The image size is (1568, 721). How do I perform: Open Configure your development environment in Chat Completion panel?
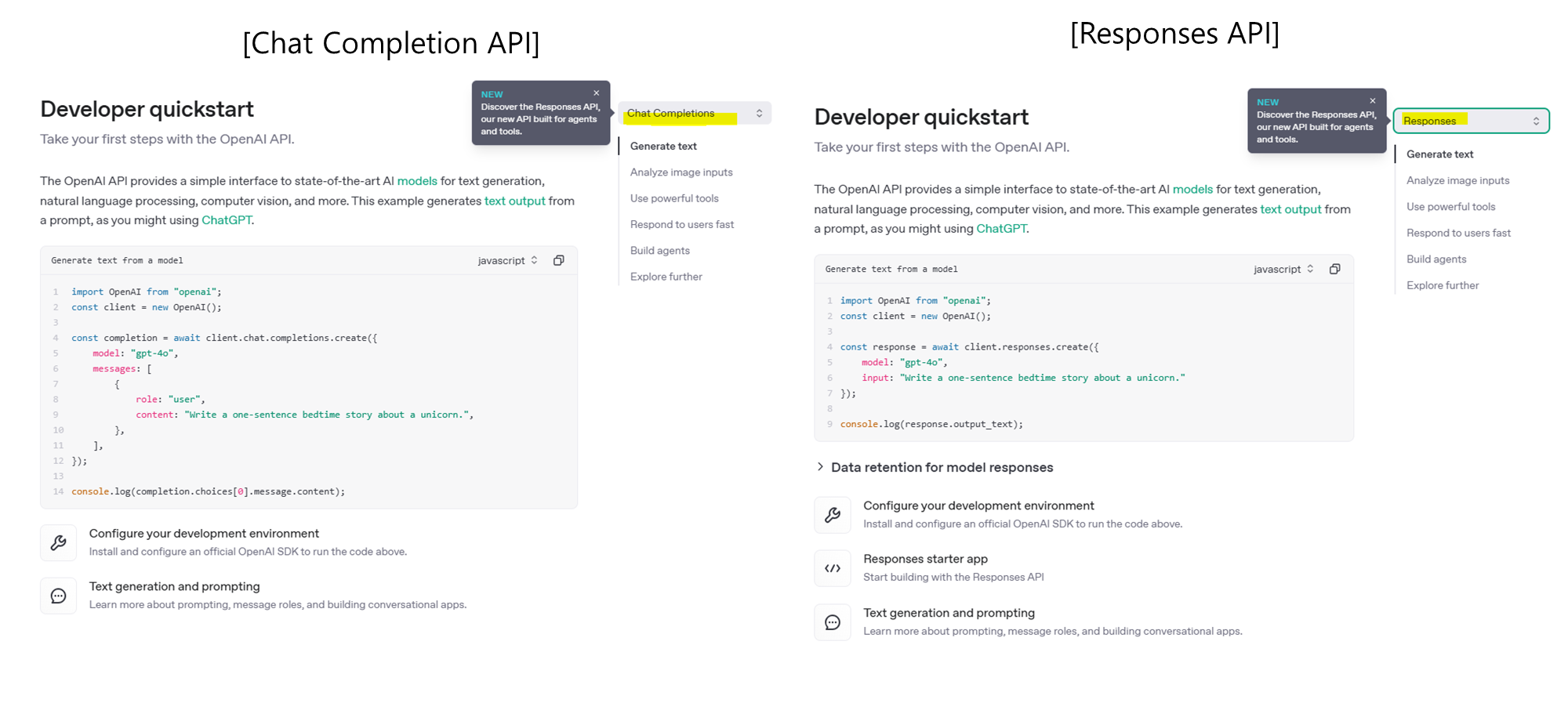[204, 534]
